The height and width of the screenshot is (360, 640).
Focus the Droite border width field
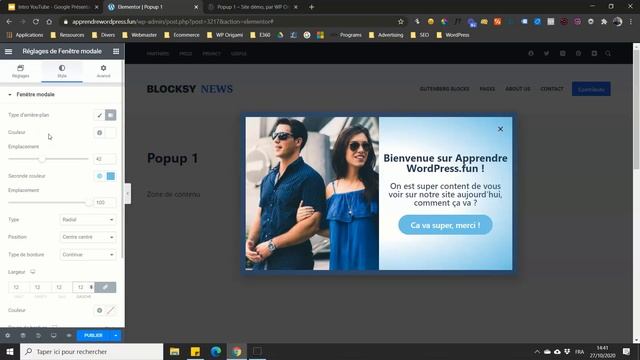coord(40,287)
